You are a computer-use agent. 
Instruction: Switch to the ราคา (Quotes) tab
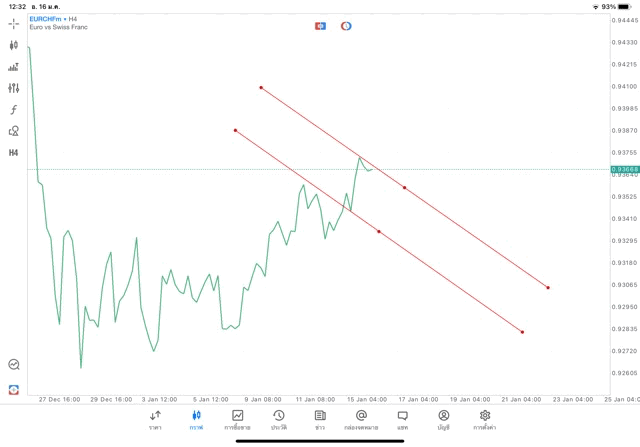pos(155,420)
